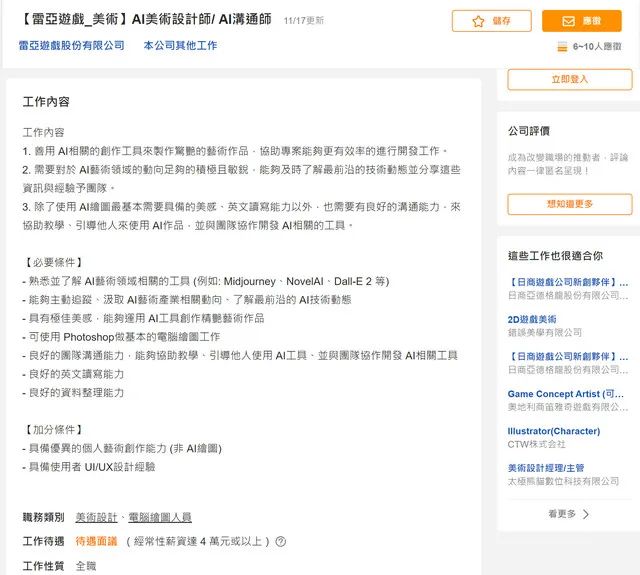Click the UI/UX設計經驗 bonus line

tap(89, 467)
